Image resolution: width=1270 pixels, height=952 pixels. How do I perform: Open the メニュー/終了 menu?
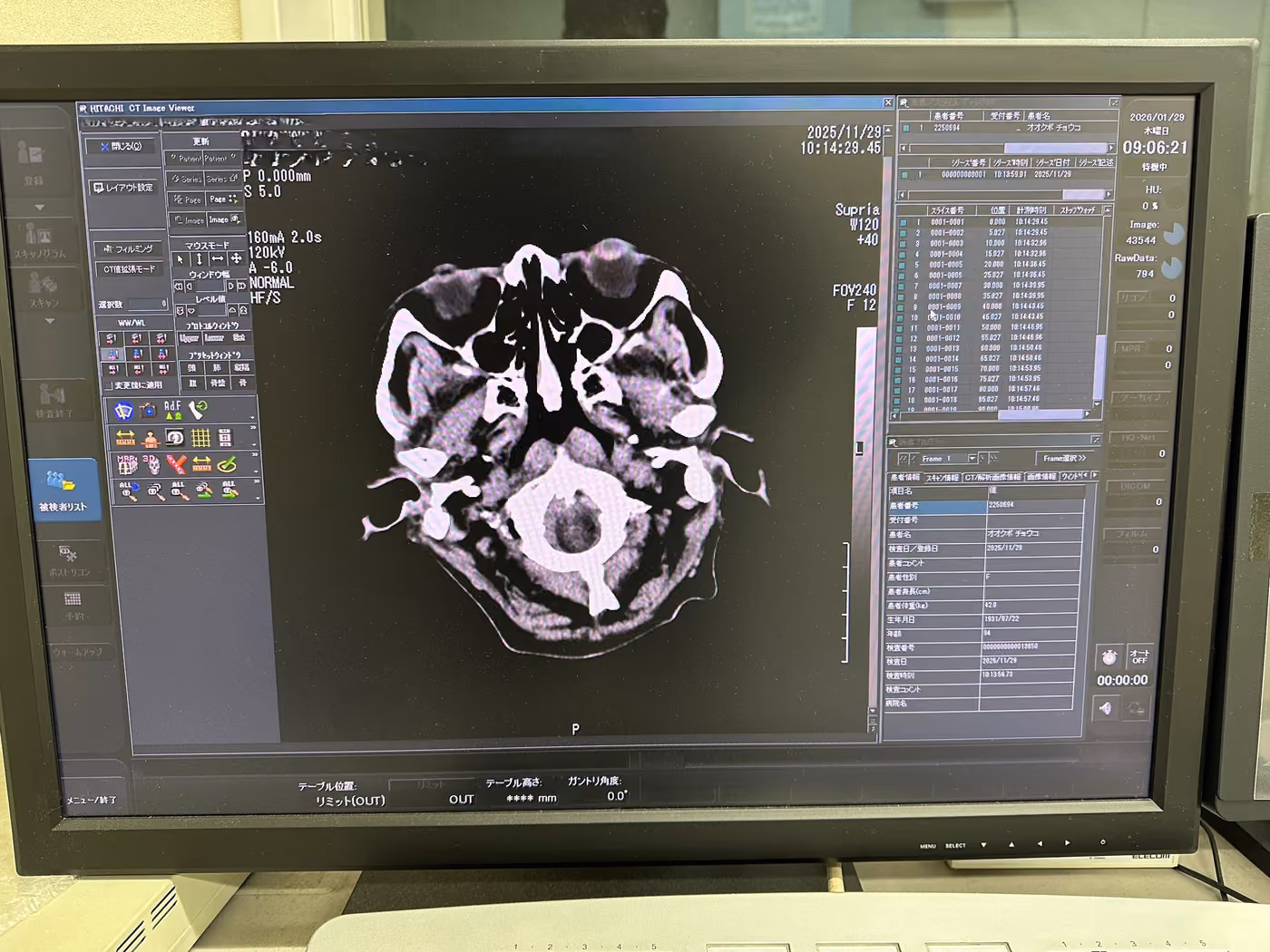click(x=92, y=800)
